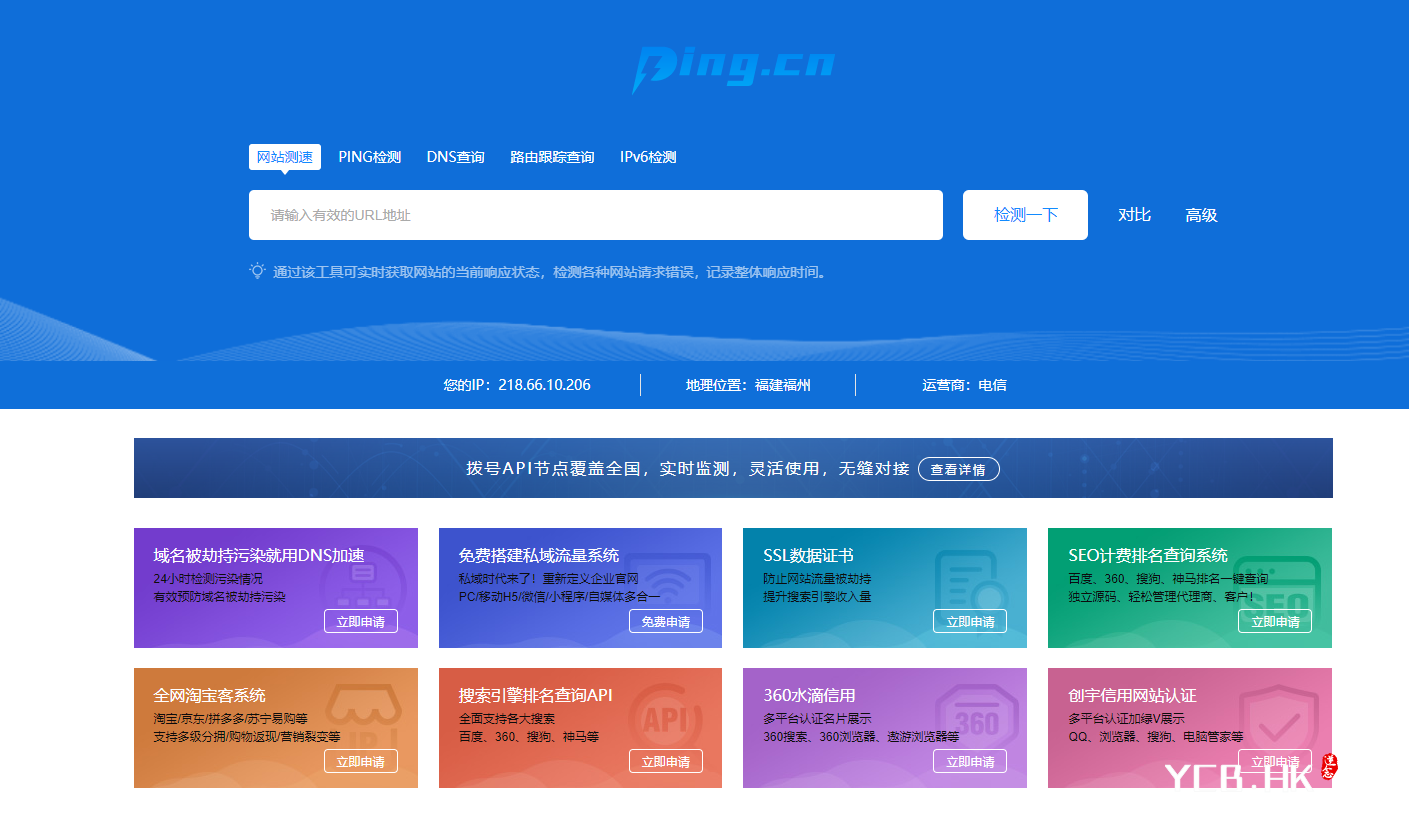Open 360水滴信用 card title
Viewport: 1409px width, 840px height.
click(809, 695)
